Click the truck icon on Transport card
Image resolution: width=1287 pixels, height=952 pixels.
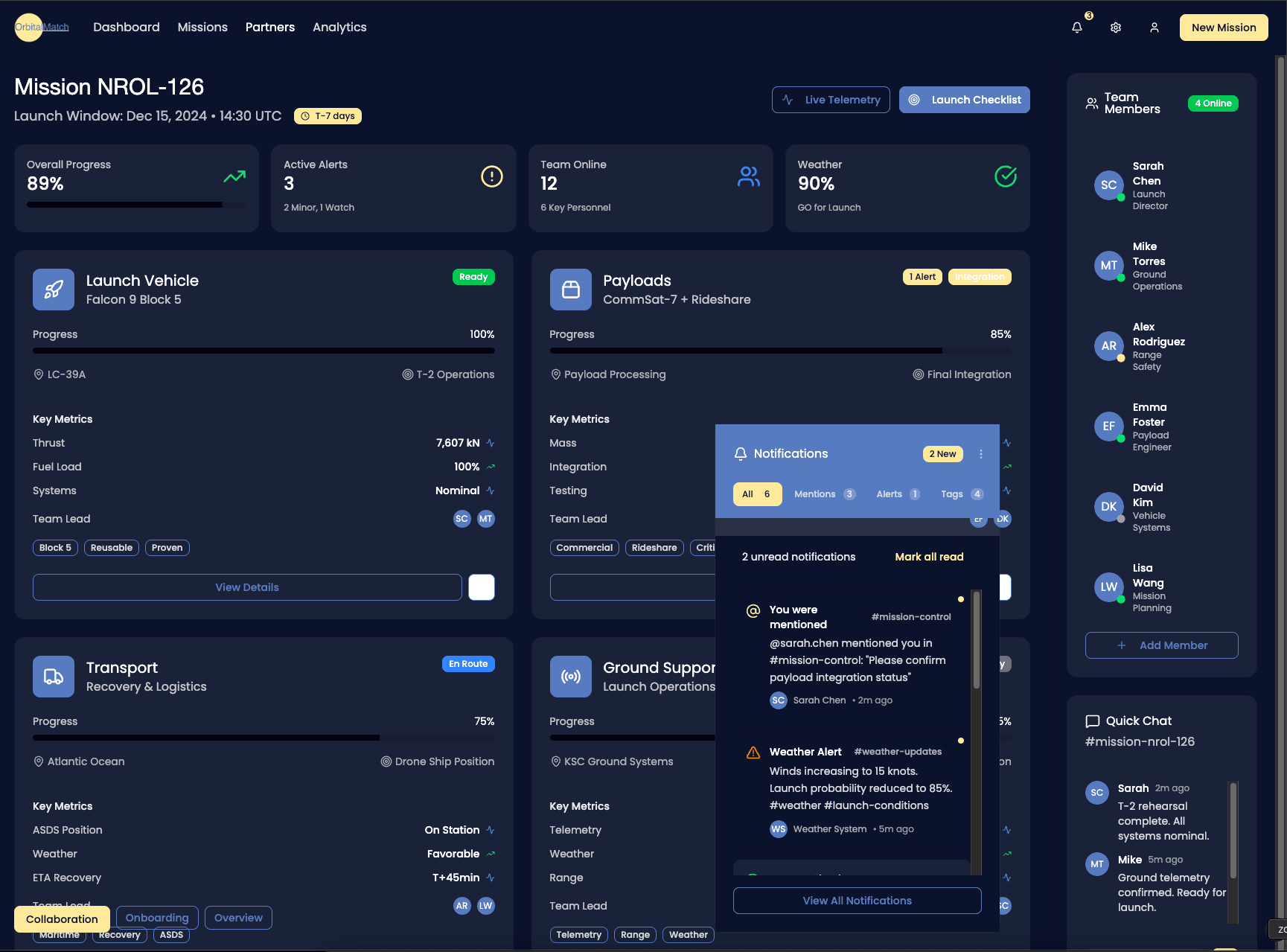click(53, 677)
